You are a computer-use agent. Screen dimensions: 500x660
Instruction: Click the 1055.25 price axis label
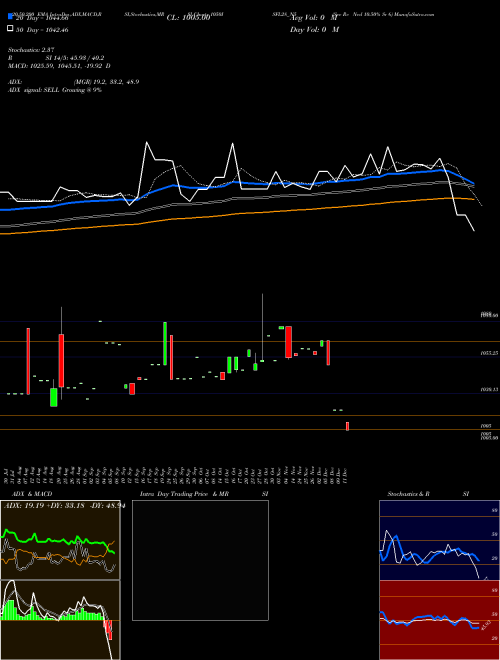490,353
